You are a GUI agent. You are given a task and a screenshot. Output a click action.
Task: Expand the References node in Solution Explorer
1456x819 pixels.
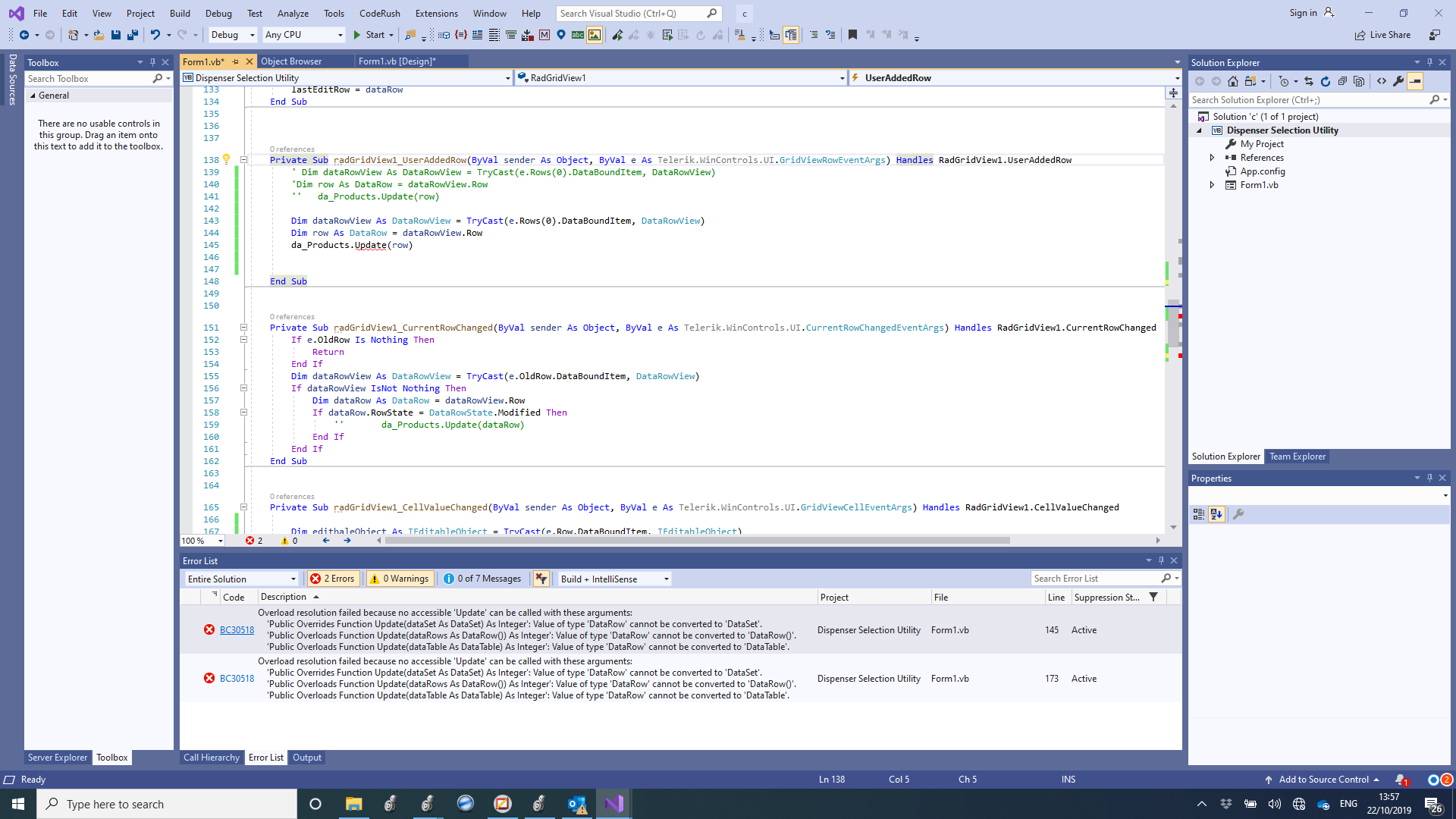coord(1212,158)
